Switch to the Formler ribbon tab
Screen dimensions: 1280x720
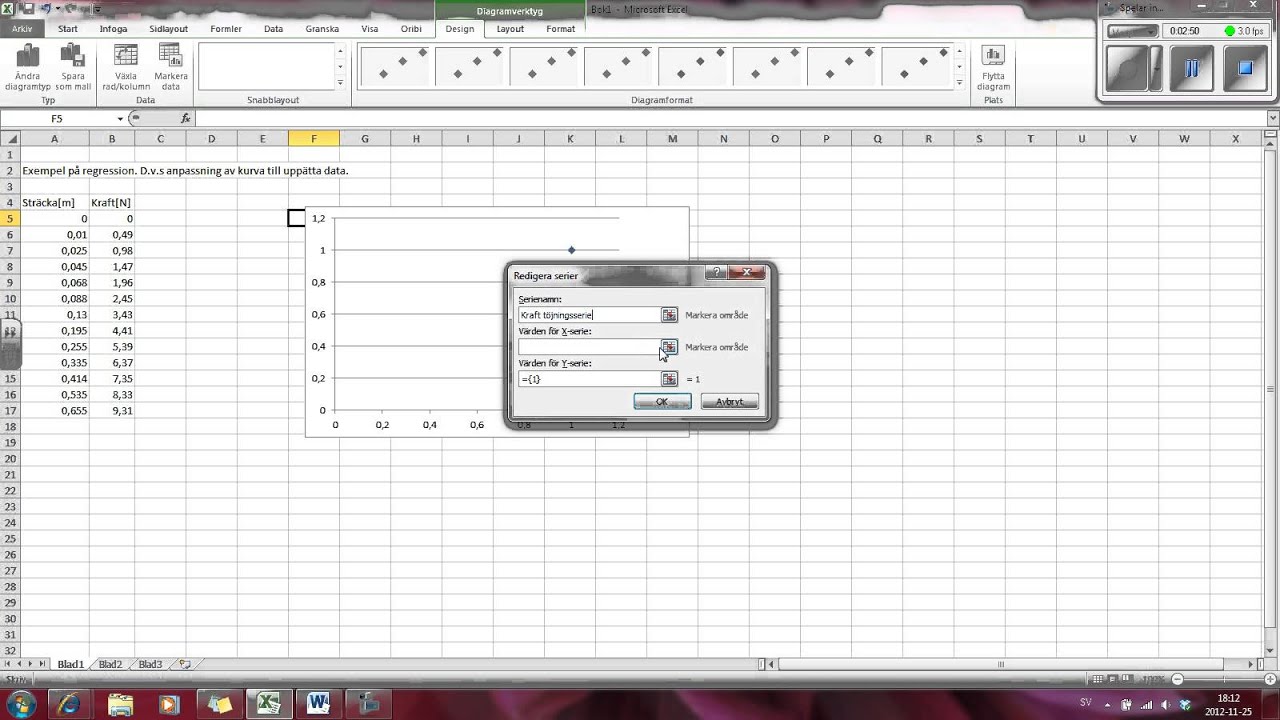[226, 29]
